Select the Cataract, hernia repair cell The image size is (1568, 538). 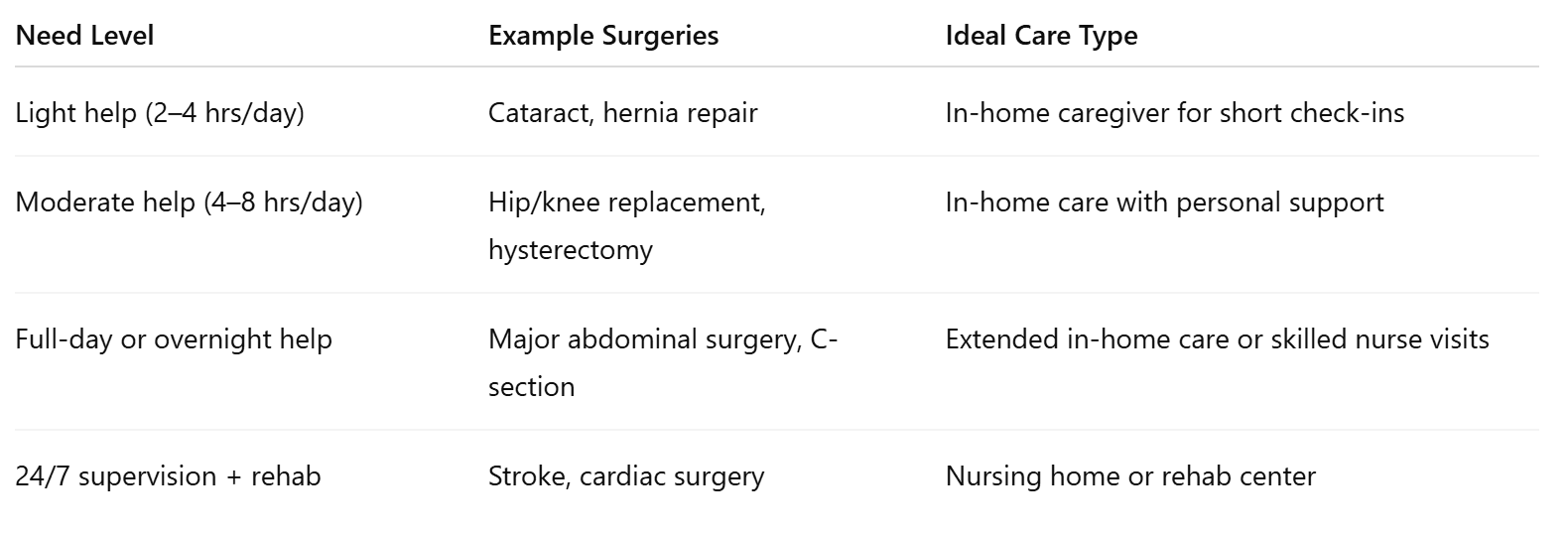(622, 113)
